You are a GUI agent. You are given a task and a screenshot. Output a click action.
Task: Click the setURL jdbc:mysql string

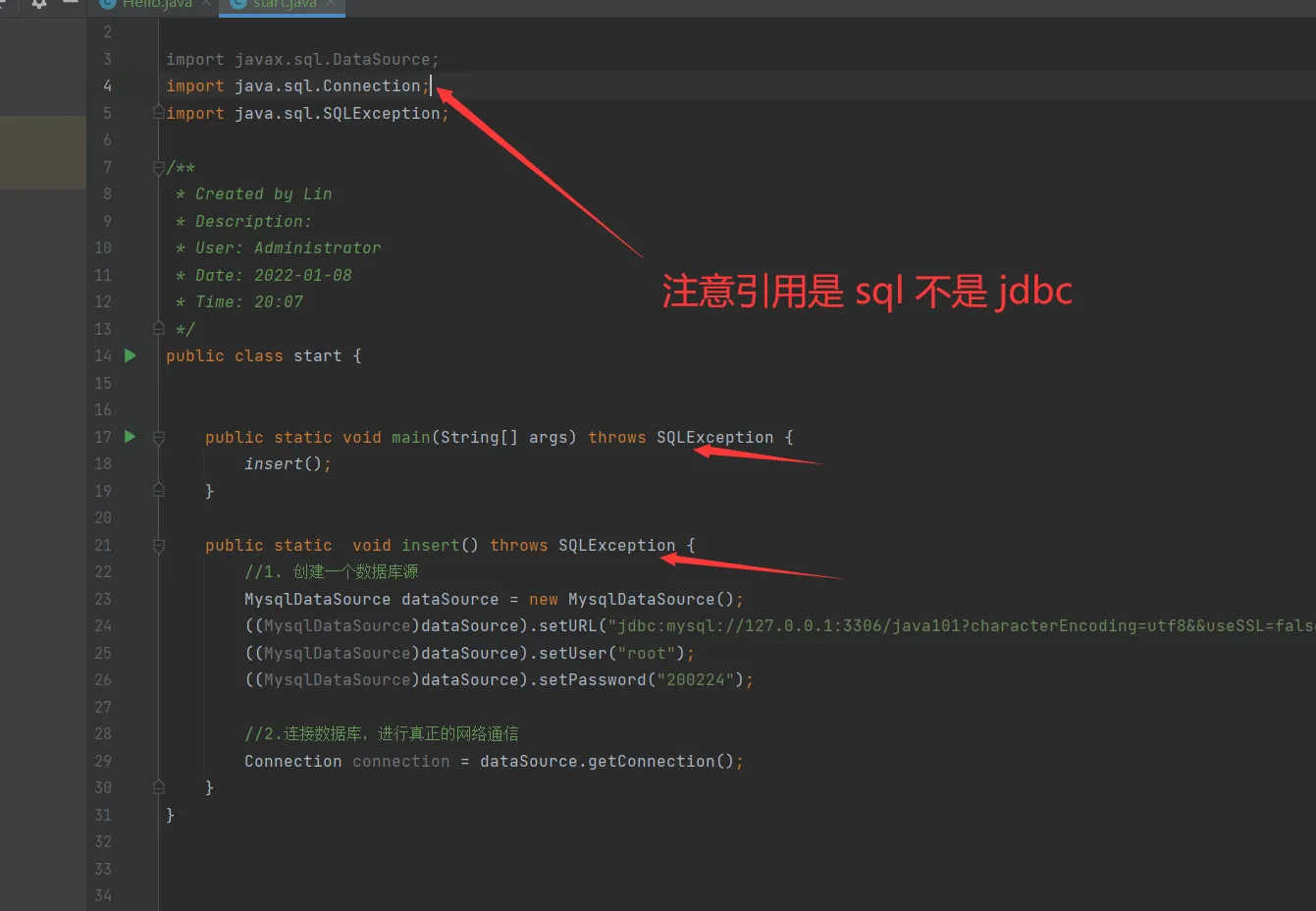pos(961,626)
